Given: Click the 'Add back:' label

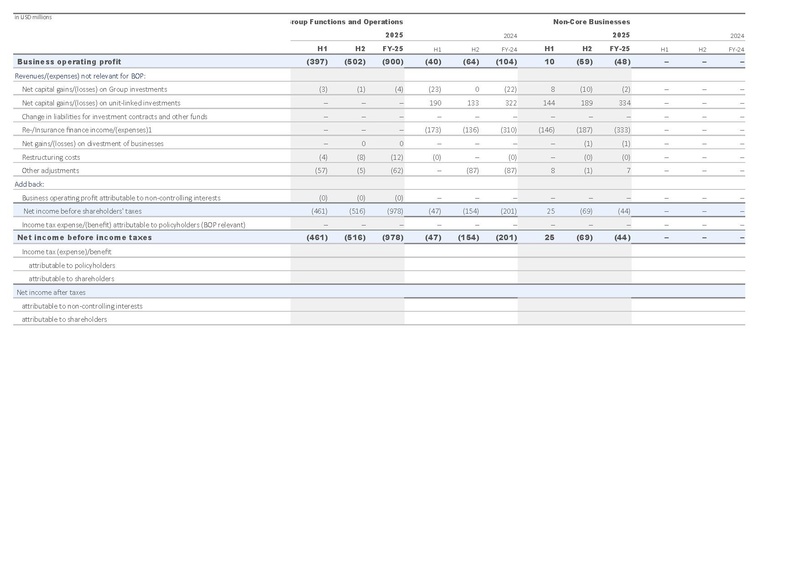Looking at the screenshot, I should [x=30, y=184].
